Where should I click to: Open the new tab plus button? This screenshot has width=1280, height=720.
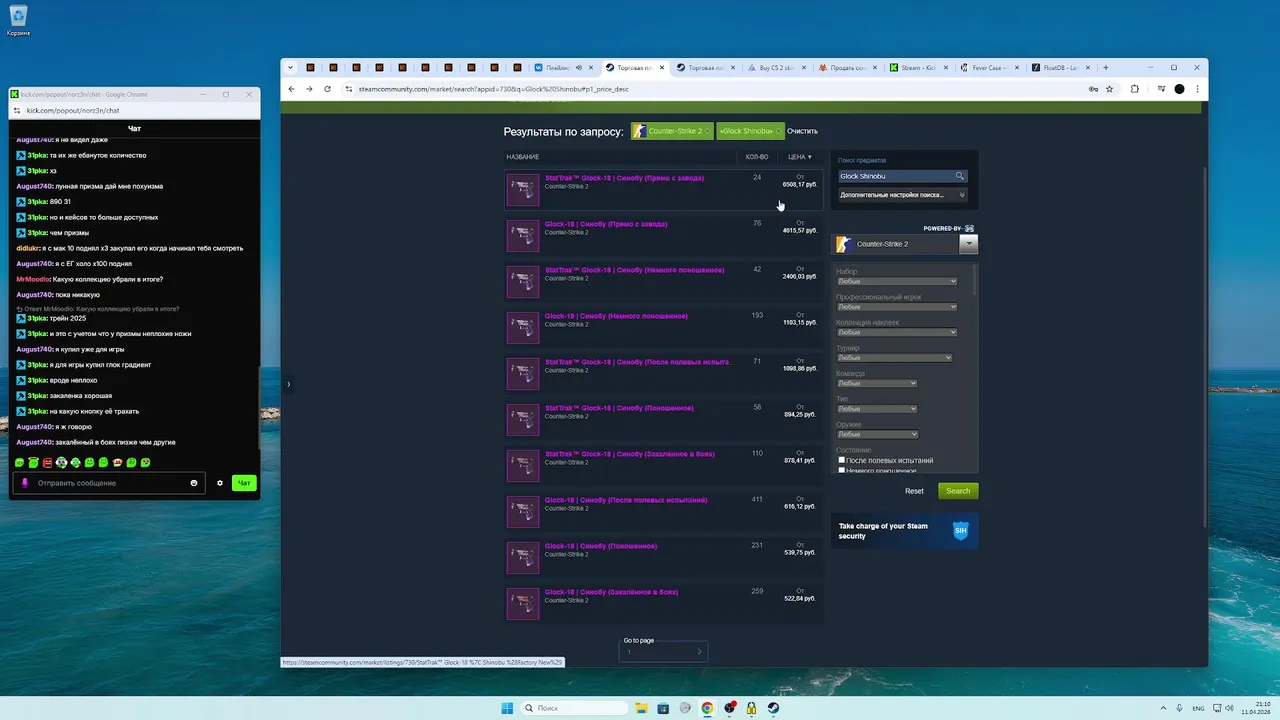coord(1106,68)
